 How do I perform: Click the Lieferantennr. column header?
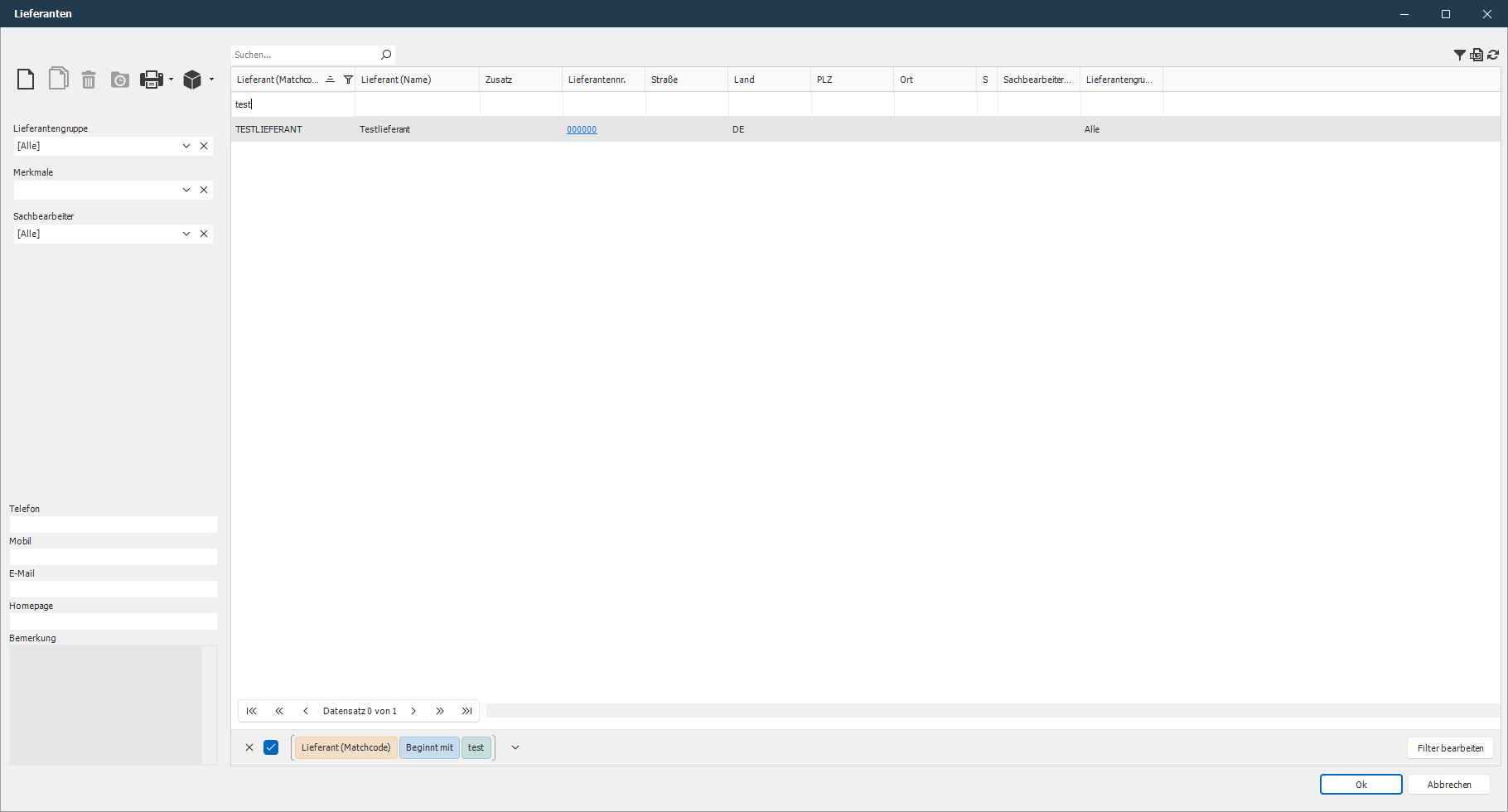click(x=597, y=80)
